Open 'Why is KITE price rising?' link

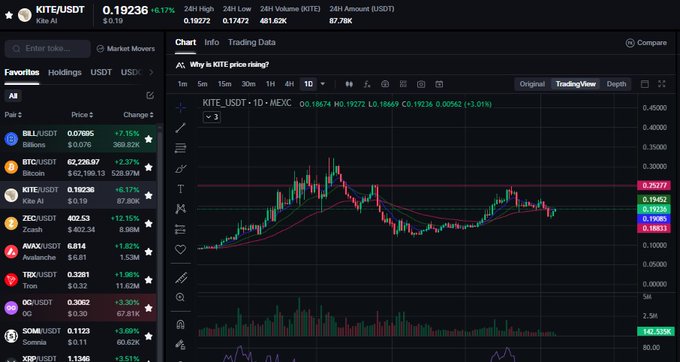coord(229,65)
